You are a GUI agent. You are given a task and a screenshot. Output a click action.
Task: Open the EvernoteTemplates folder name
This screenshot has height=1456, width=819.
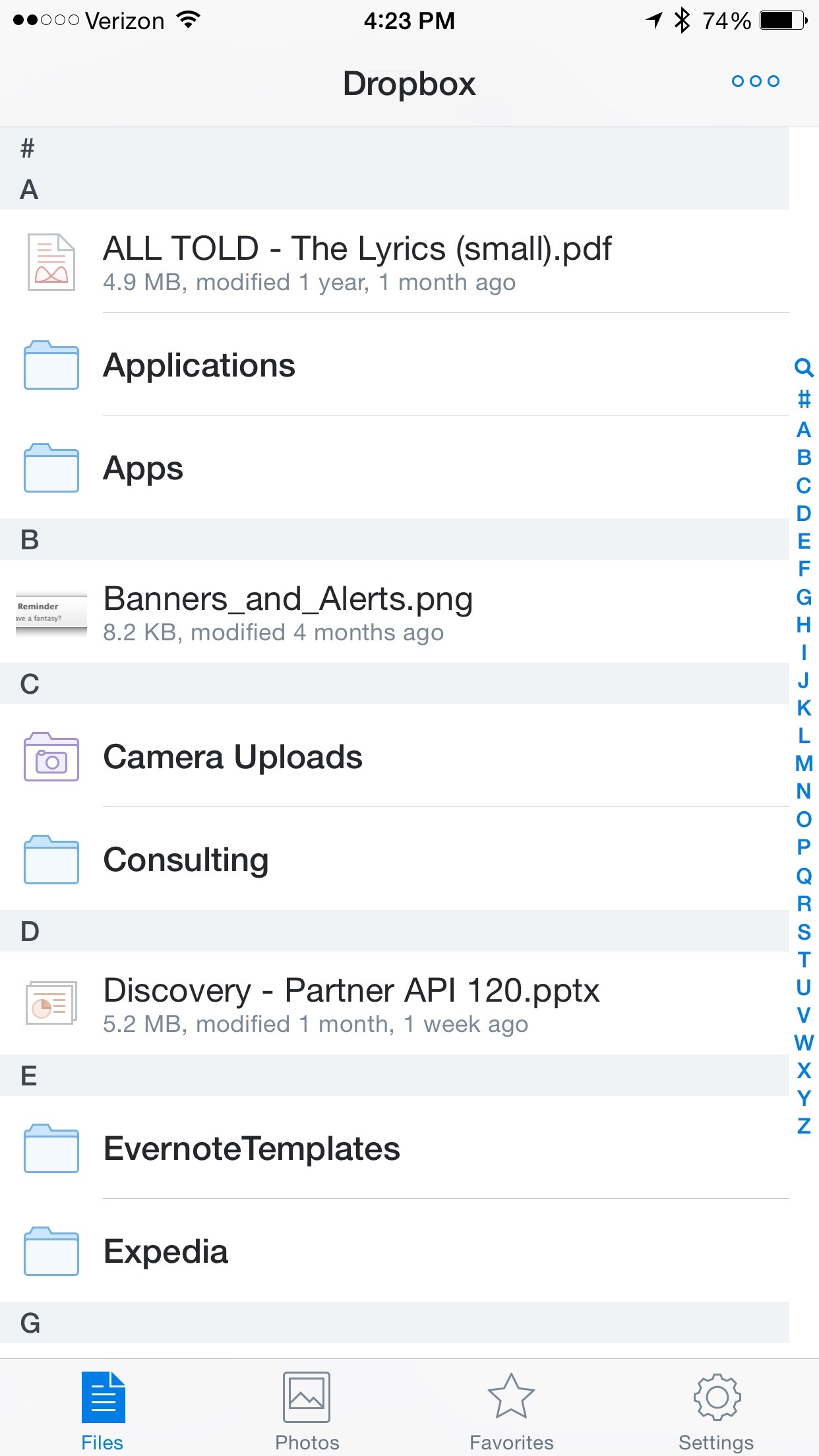click(252, 1149)
